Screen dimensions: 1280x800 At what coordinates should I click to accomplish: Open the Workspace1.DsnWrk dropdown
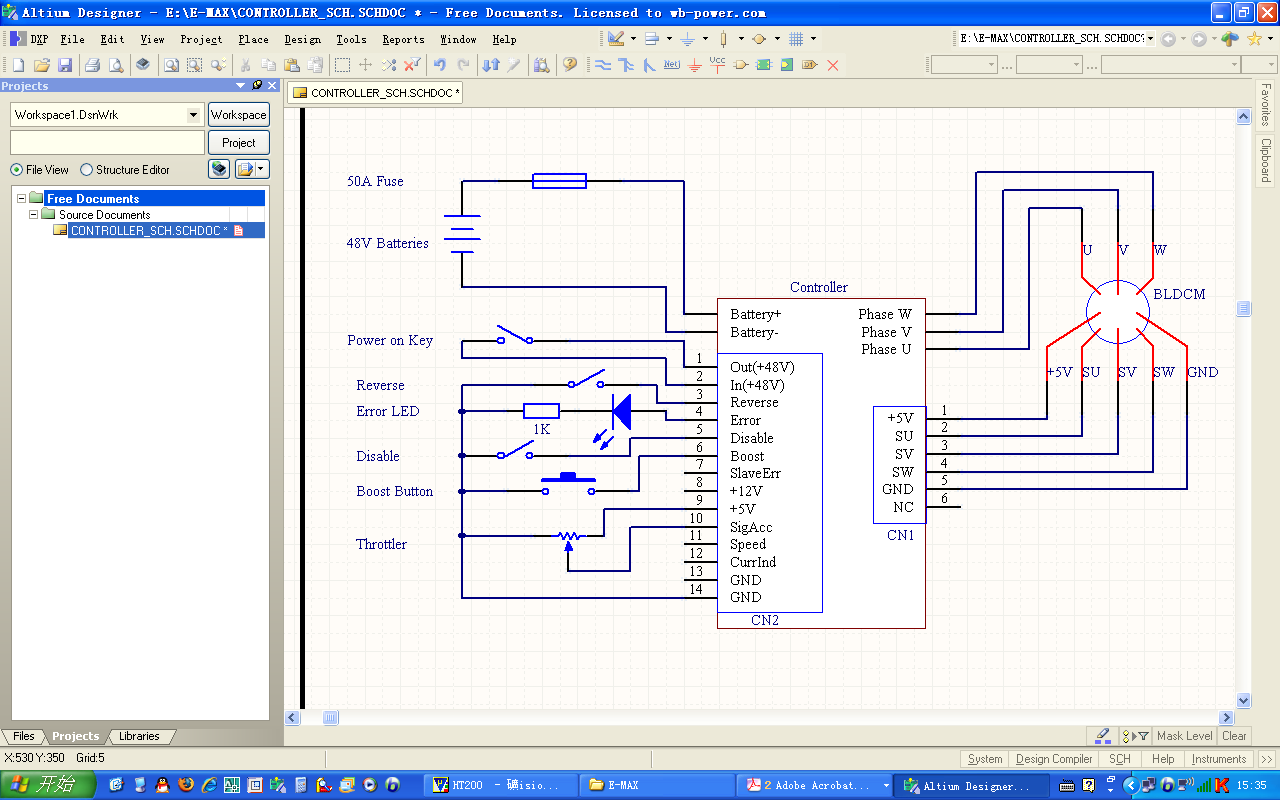click(193, 115)
